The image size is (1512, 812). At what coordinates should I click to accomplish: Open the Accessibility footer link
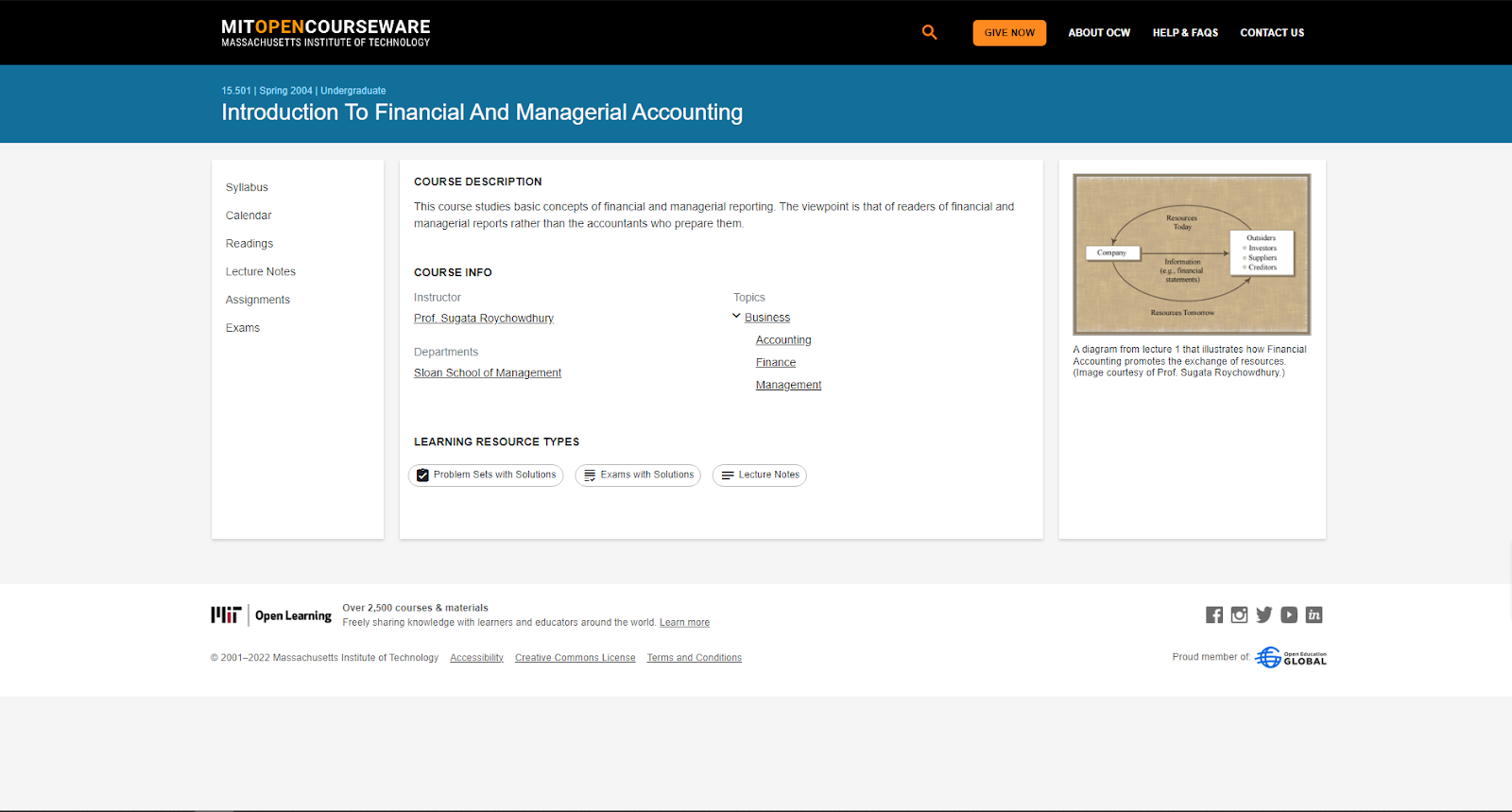[x=476, y=658]
